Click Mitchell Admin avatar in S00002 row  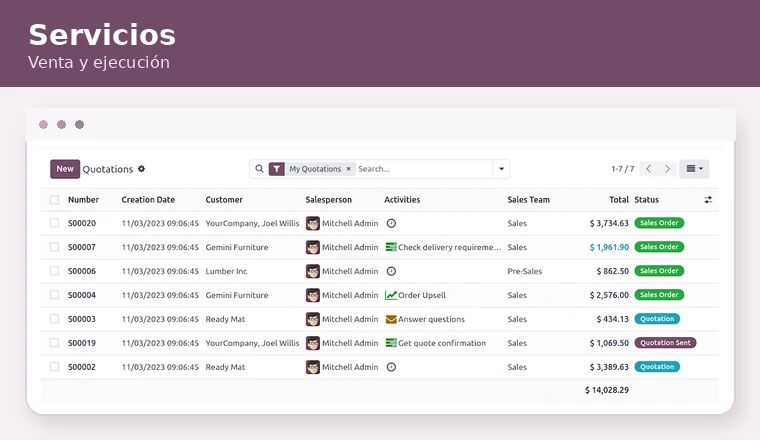click(313, 367)
